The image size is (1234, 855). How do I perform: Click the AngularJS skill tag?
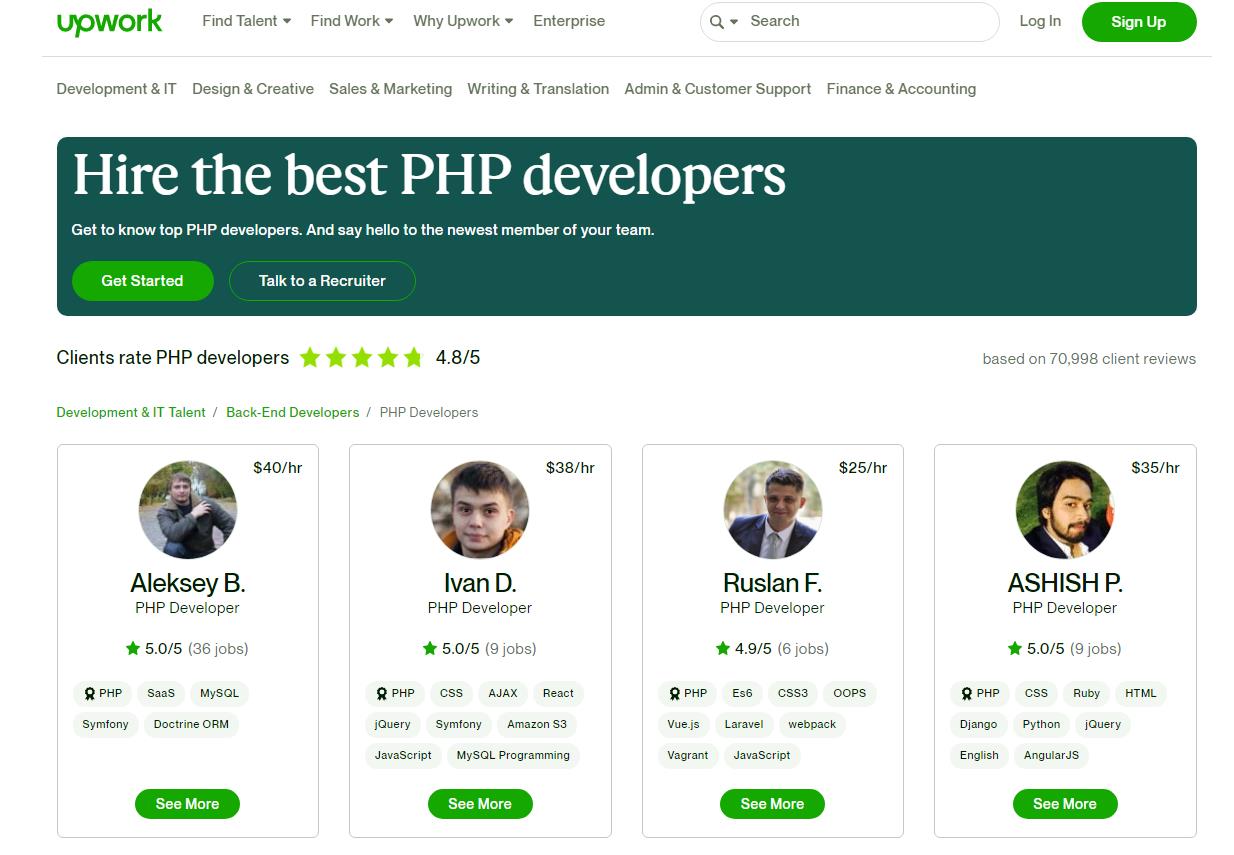click(1051, 755)
